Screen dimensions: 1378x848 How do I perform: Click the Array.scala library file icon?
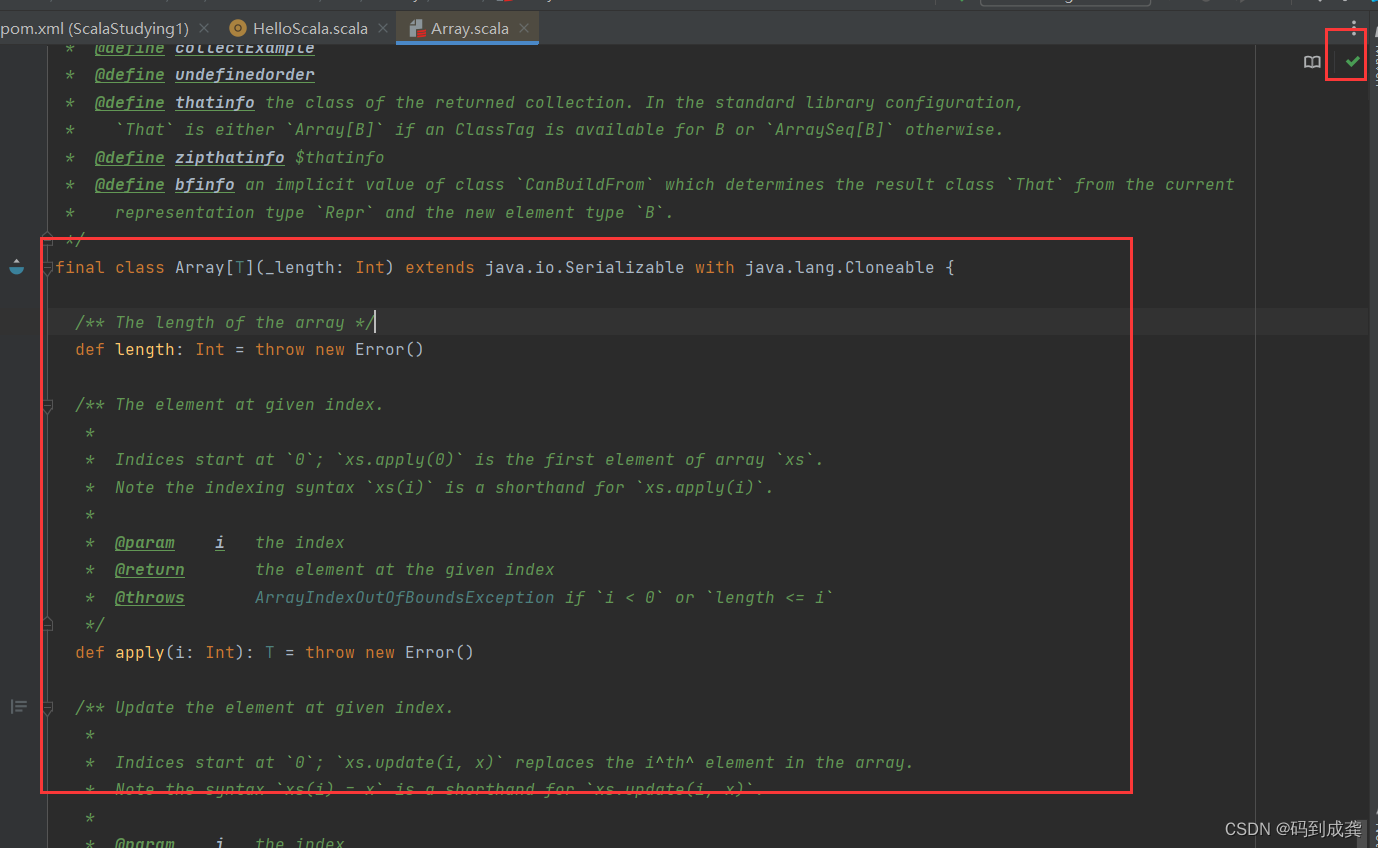coord(418,29)
